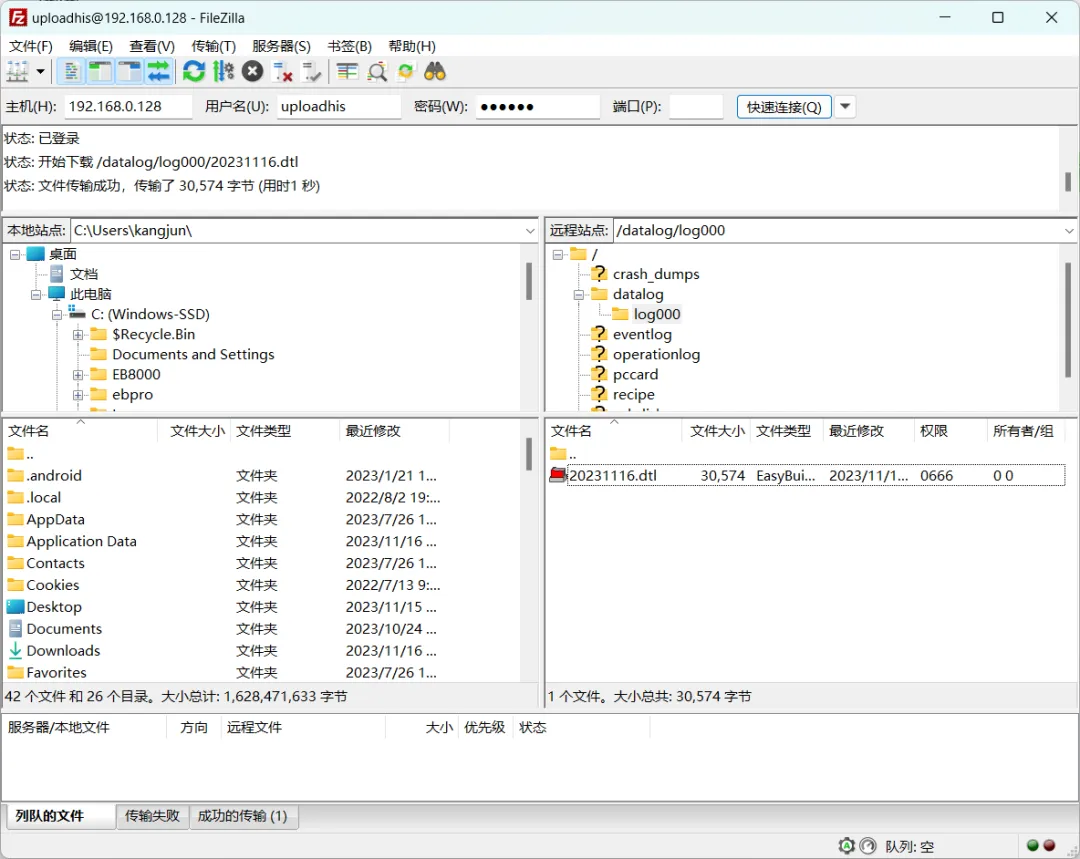Sort local list by 文件大小 column
This screenshot has height=859, width=1080.
197,431
